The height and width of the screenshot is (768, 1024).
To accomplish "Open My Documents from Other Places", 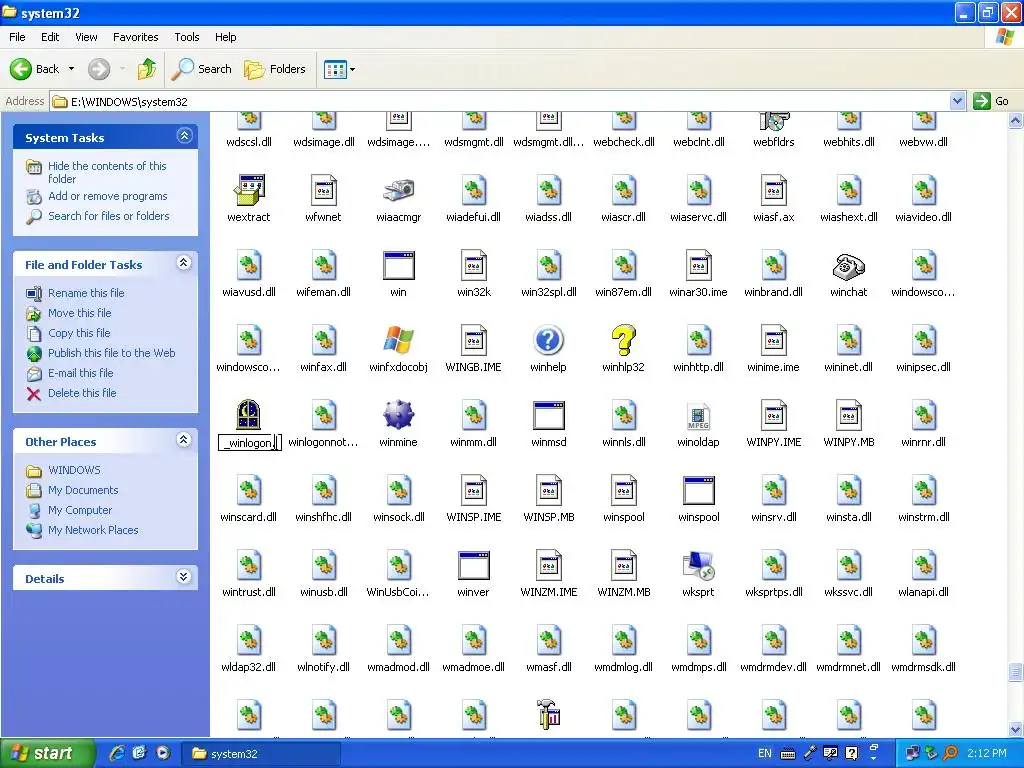I will 83,490.
